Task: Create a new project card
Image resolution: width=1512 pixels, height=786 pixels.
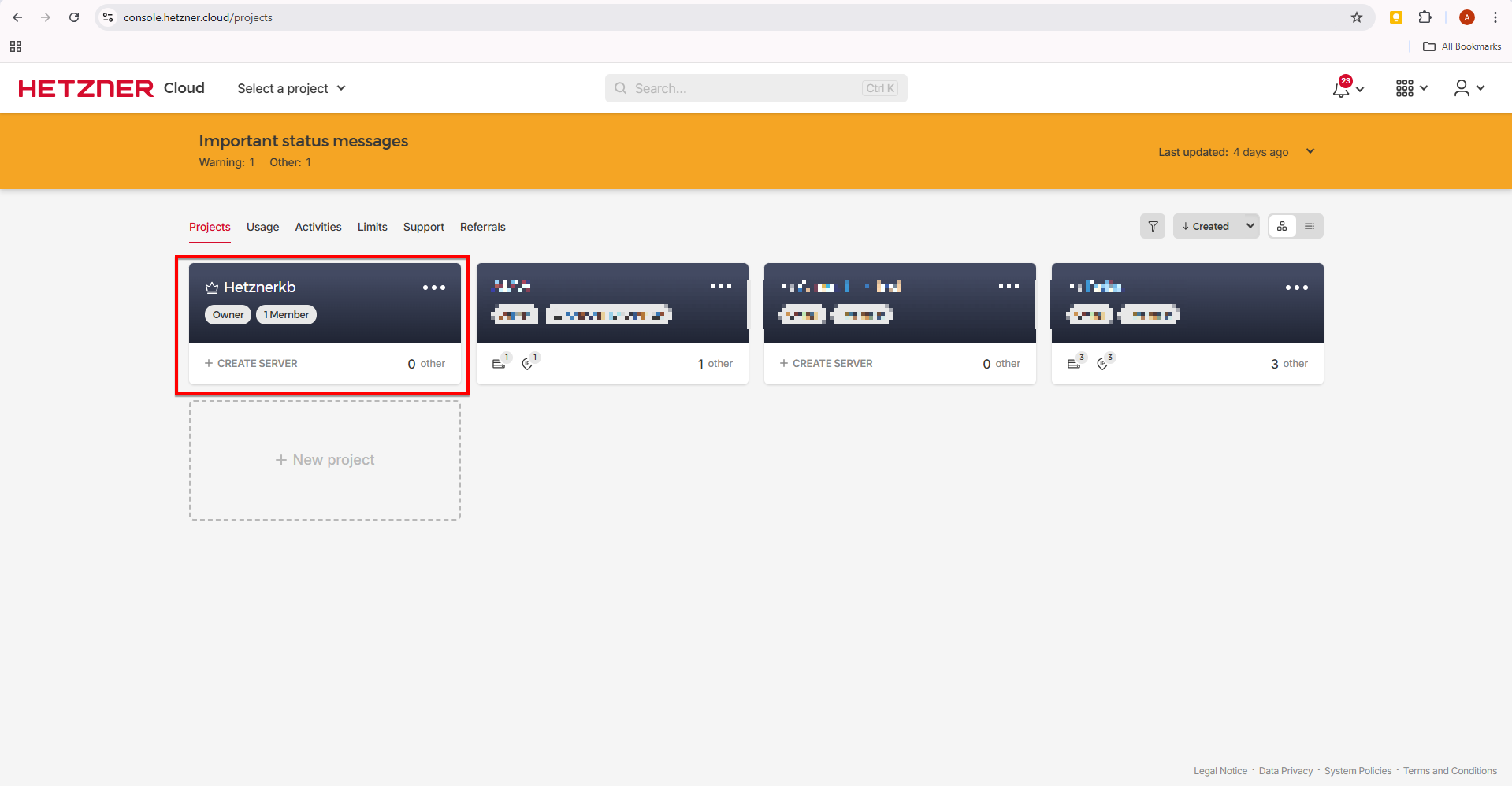Action: click(325, 460)
